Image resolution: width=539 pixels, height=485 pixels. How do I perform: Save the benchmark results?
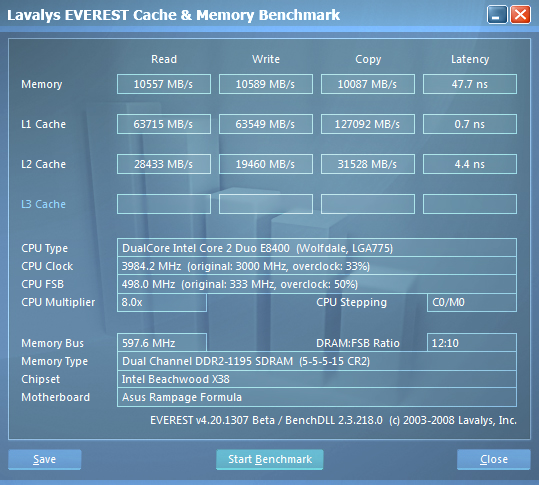[x=45, y=459]
